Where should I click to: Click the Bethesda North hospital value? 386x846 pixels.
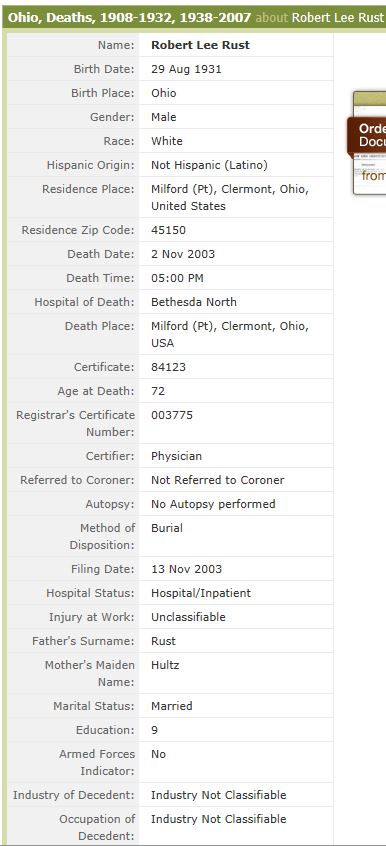(x=194, y=302)
